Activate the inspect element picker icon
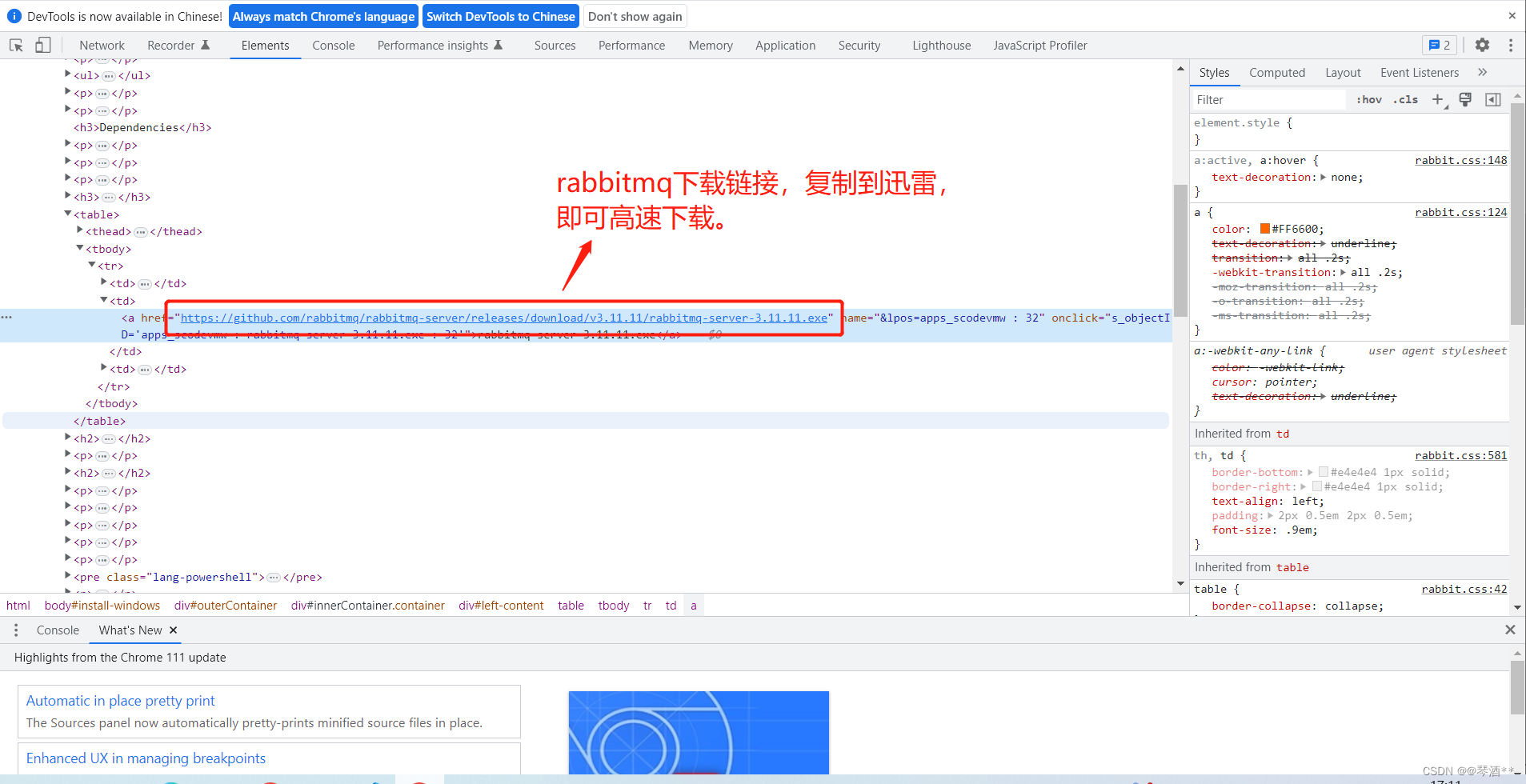The width and height of the screenshot is (1526, 784). 16,46
